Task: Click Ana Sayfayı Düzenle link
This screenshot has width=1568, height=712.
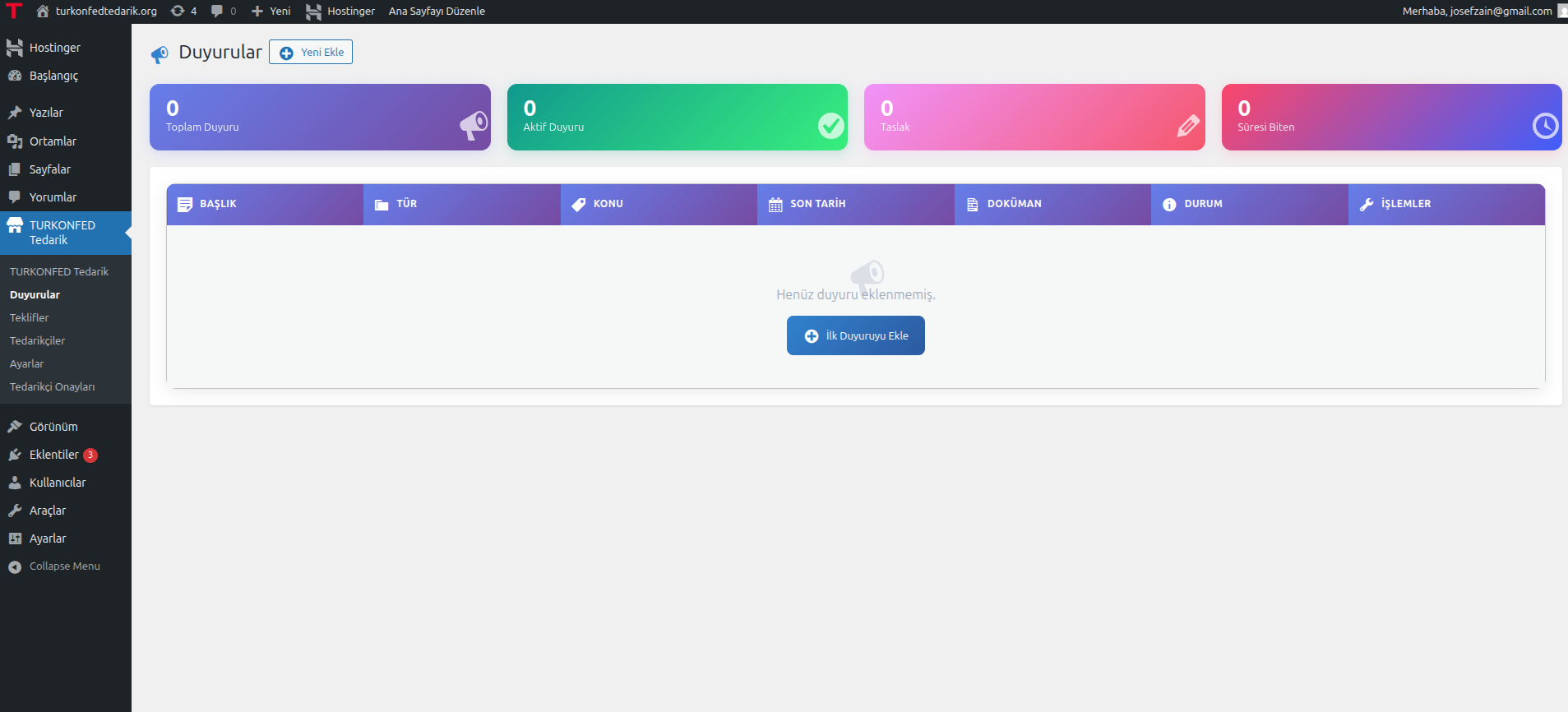Action: pos(437,12)
